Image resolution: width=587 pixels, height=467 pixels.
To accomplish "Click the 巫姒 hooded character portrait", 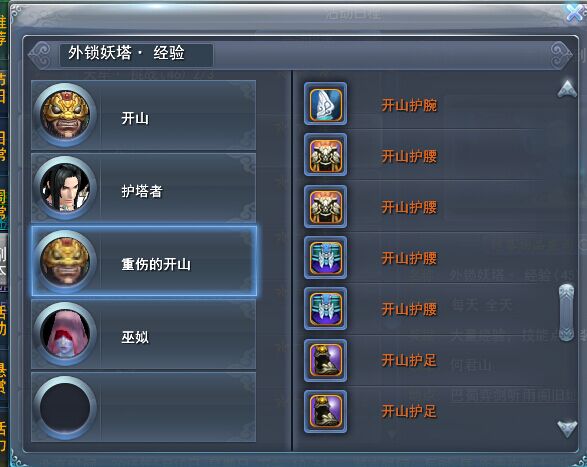I will (x=65, y=334).
